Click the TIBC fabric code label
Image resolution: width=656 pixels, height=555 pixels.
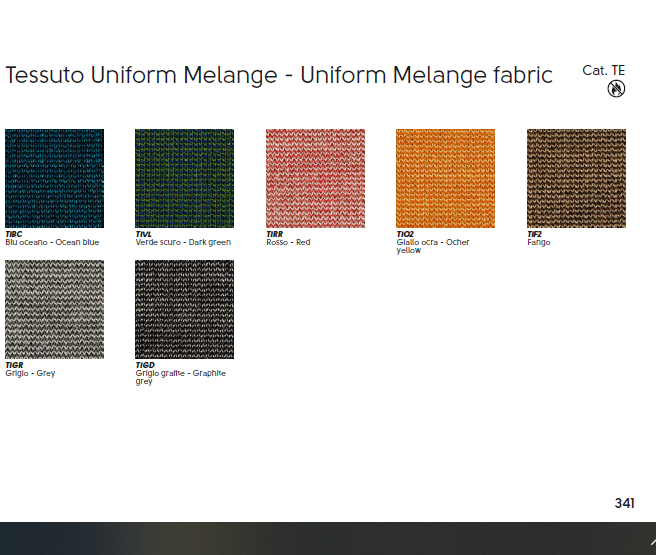13,234
